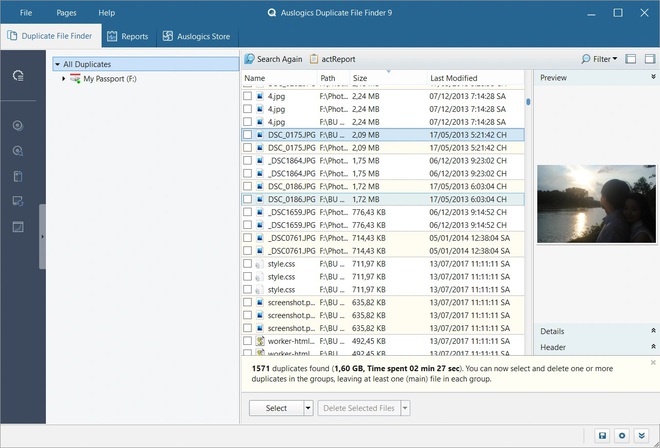Click the Select button

(x=276, y=408)
